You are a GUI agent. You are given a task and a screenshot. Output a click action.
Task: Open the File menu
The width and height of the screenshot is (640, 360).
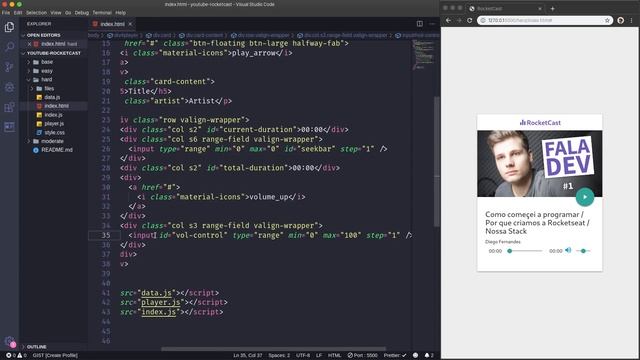(6, 13)
